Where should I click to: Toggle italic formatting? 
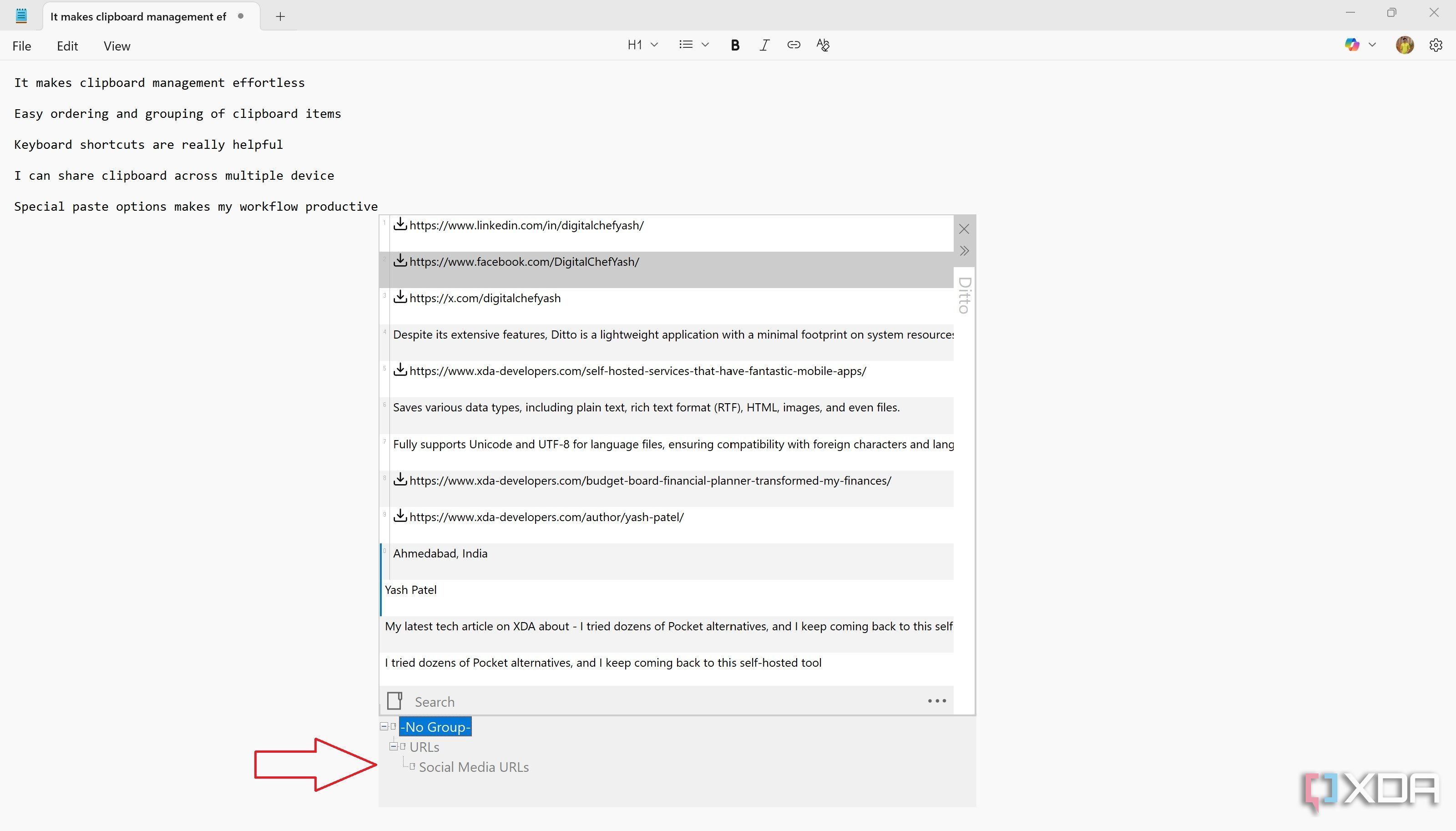click(764, 45)
